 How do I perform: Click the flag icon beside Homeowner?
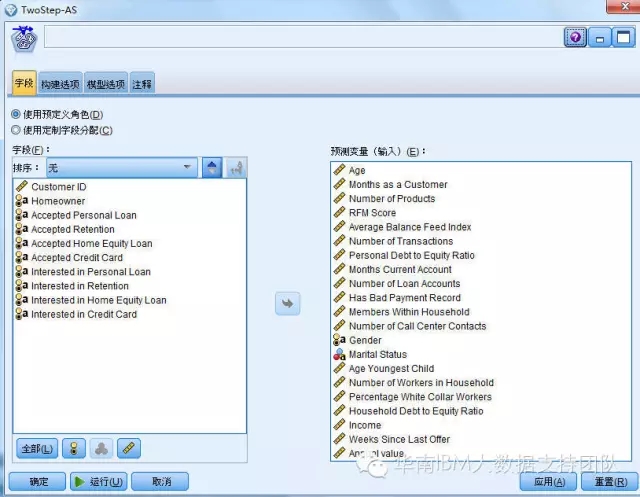(x=22, y=201)
